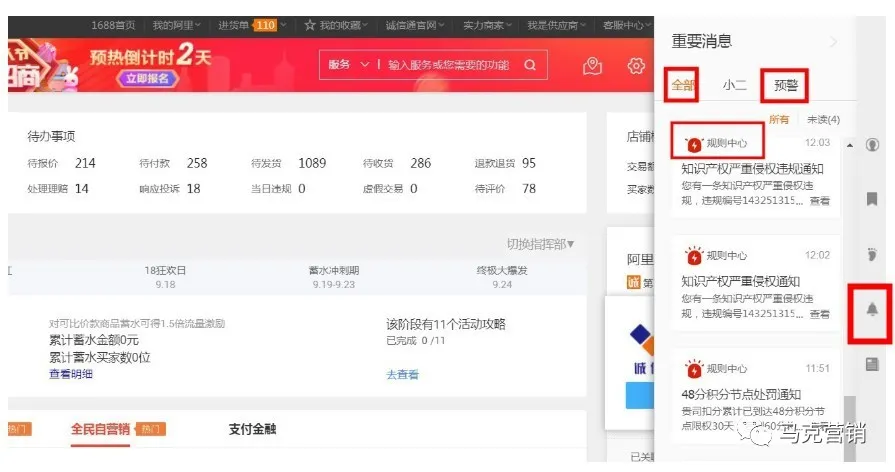
Task: Click the bookmark icon in right sidebar
Action: pos(872,199)
